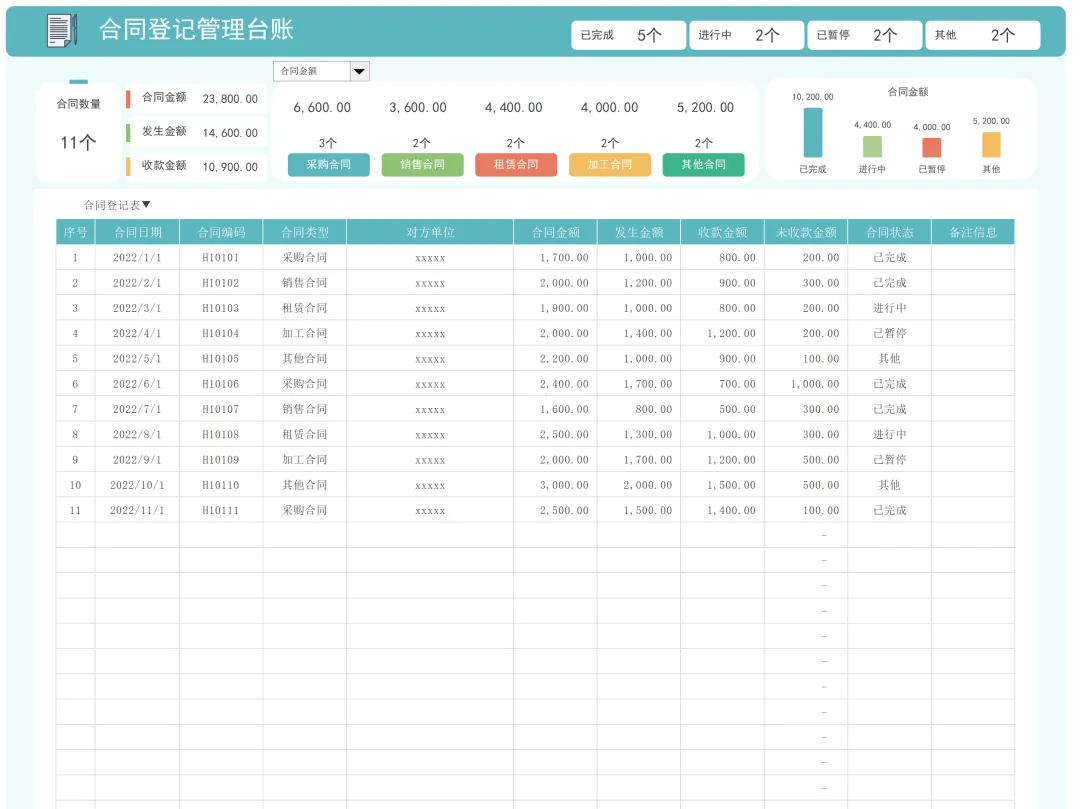The image size is (1080, 809).
Task: Click the 10,900.00 received amount value
Action: point(230,167)
